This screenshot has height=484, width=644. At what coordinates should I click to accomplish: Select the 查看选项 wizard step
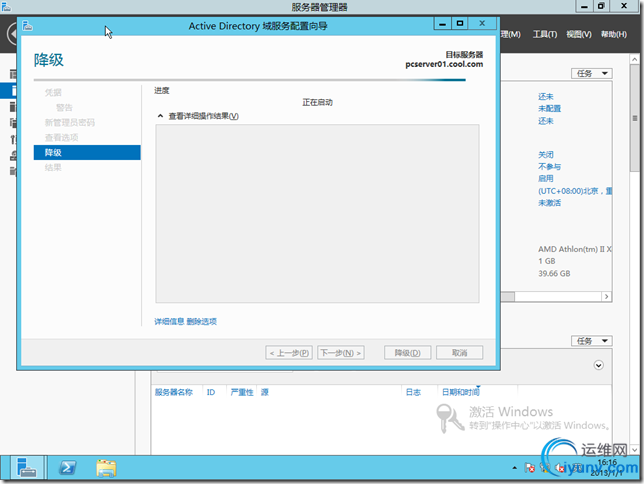(x=61, y=138)
